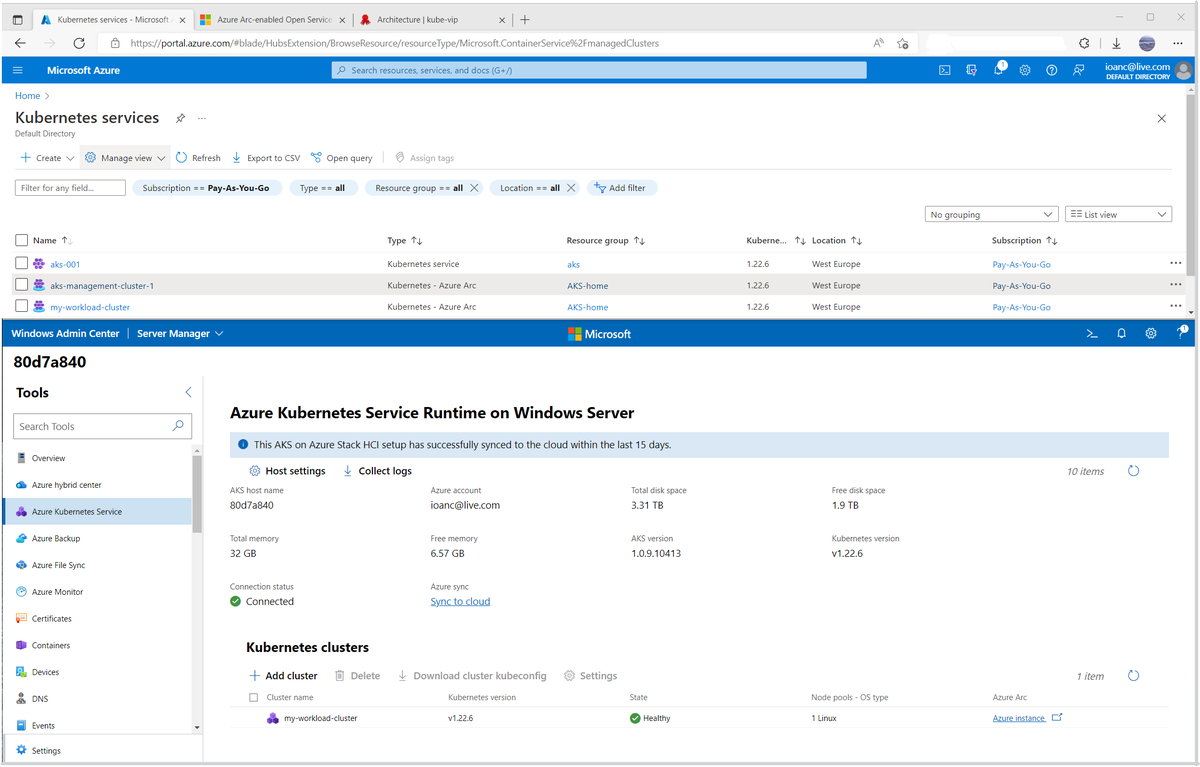Expand the Server Manager dropdown

[x=180, y=334]
